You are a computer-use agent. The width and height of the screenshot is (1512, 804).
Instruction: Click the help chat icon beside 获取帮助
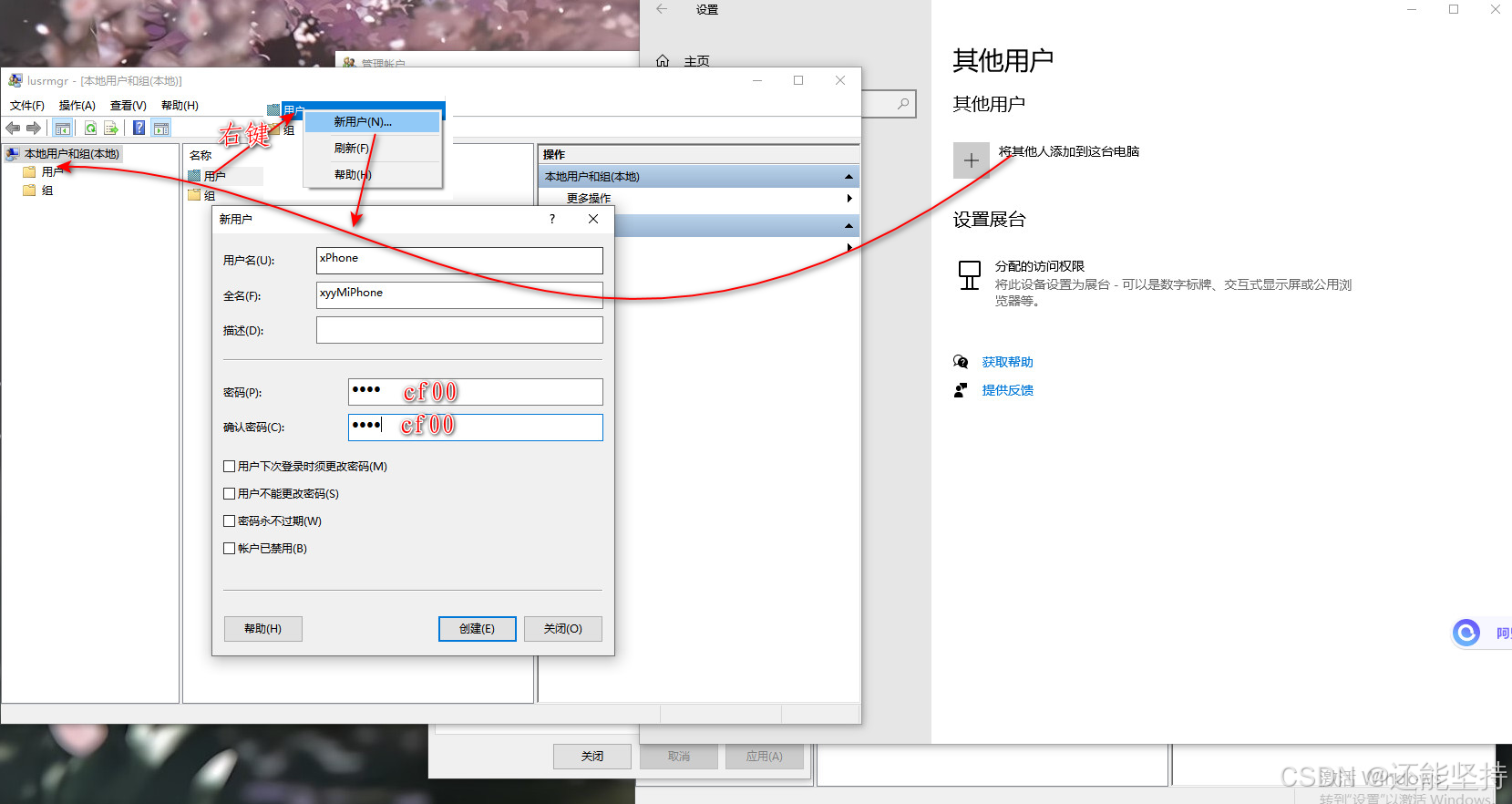pyautogui.click(x=961, y=362)
